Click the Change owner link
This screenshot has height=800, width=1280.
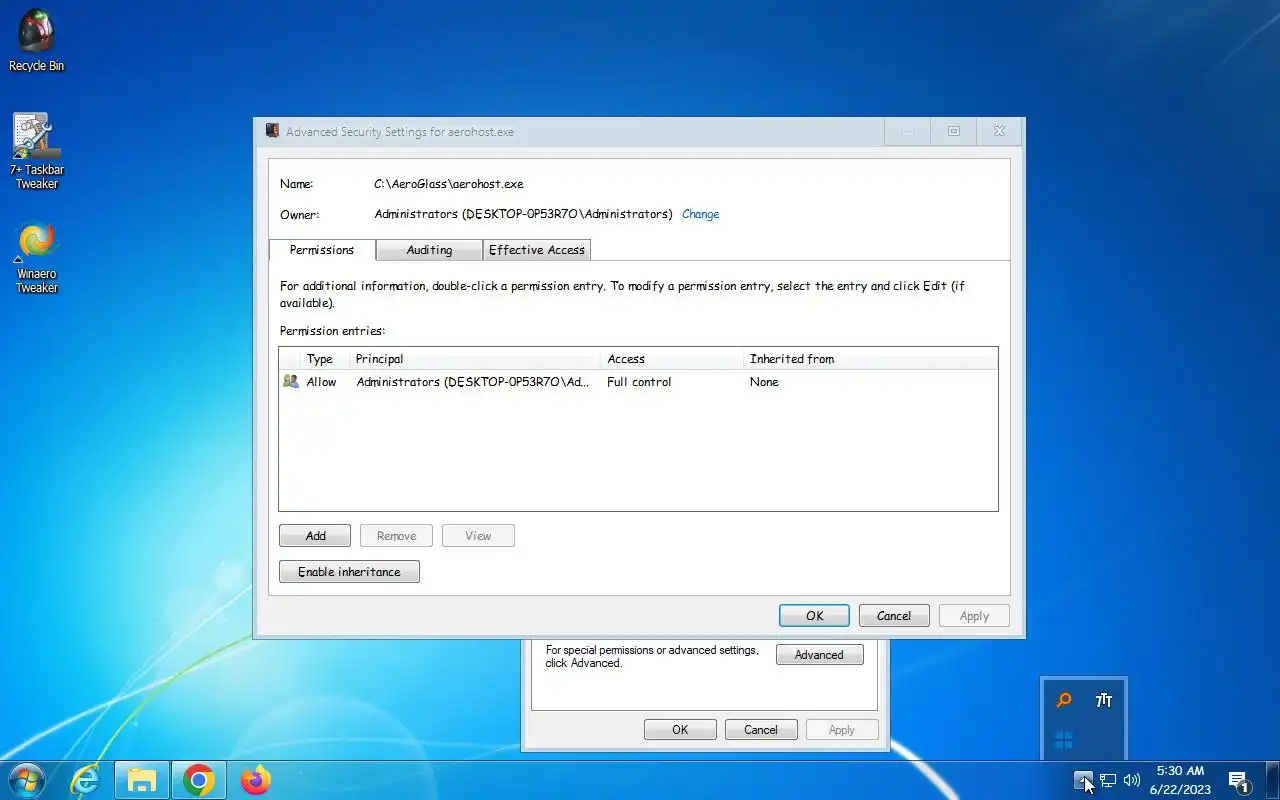coord(700,214)
